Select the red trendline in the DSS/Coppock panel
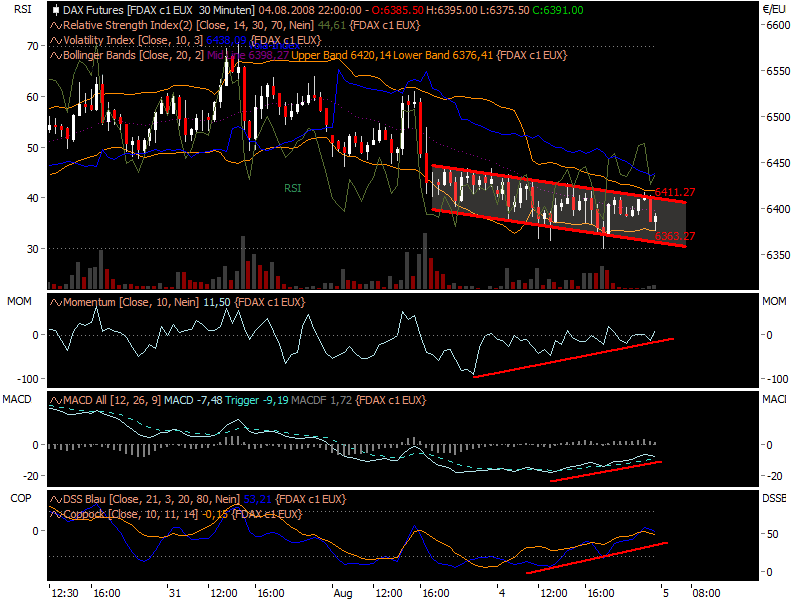Image resolution: width=800 pixels, height=600 pixels. pyautogui.click(x=597, y=558)
